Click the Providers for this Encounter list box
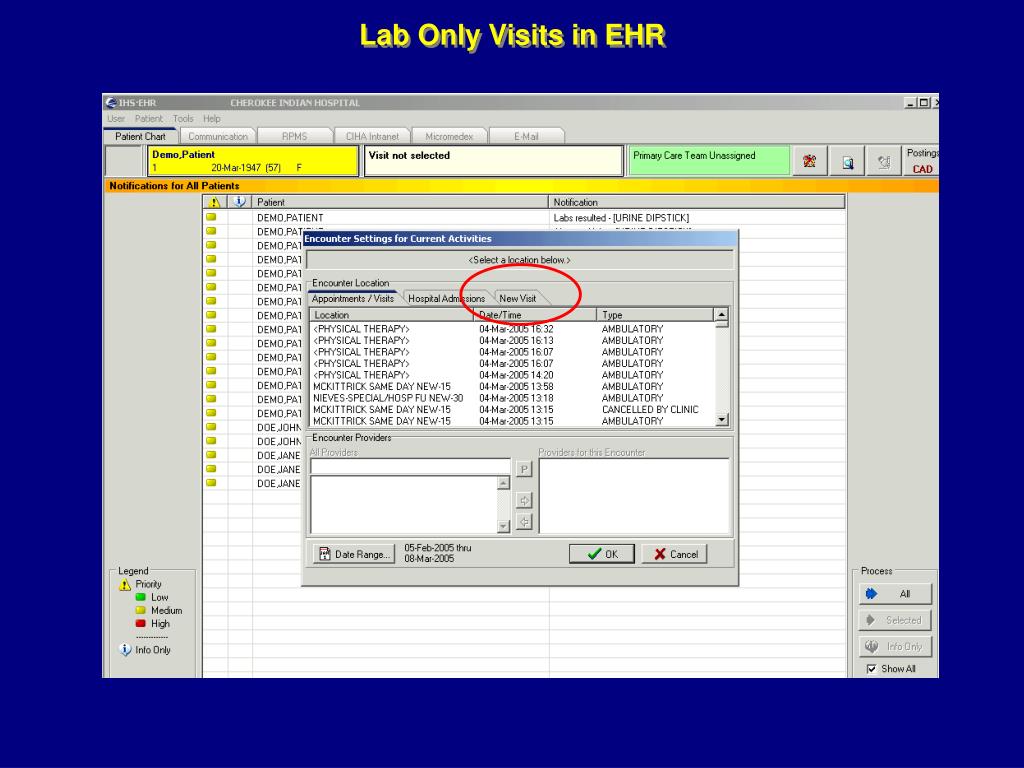This screenshot has height=768, width=1024. tap(633, 496)
